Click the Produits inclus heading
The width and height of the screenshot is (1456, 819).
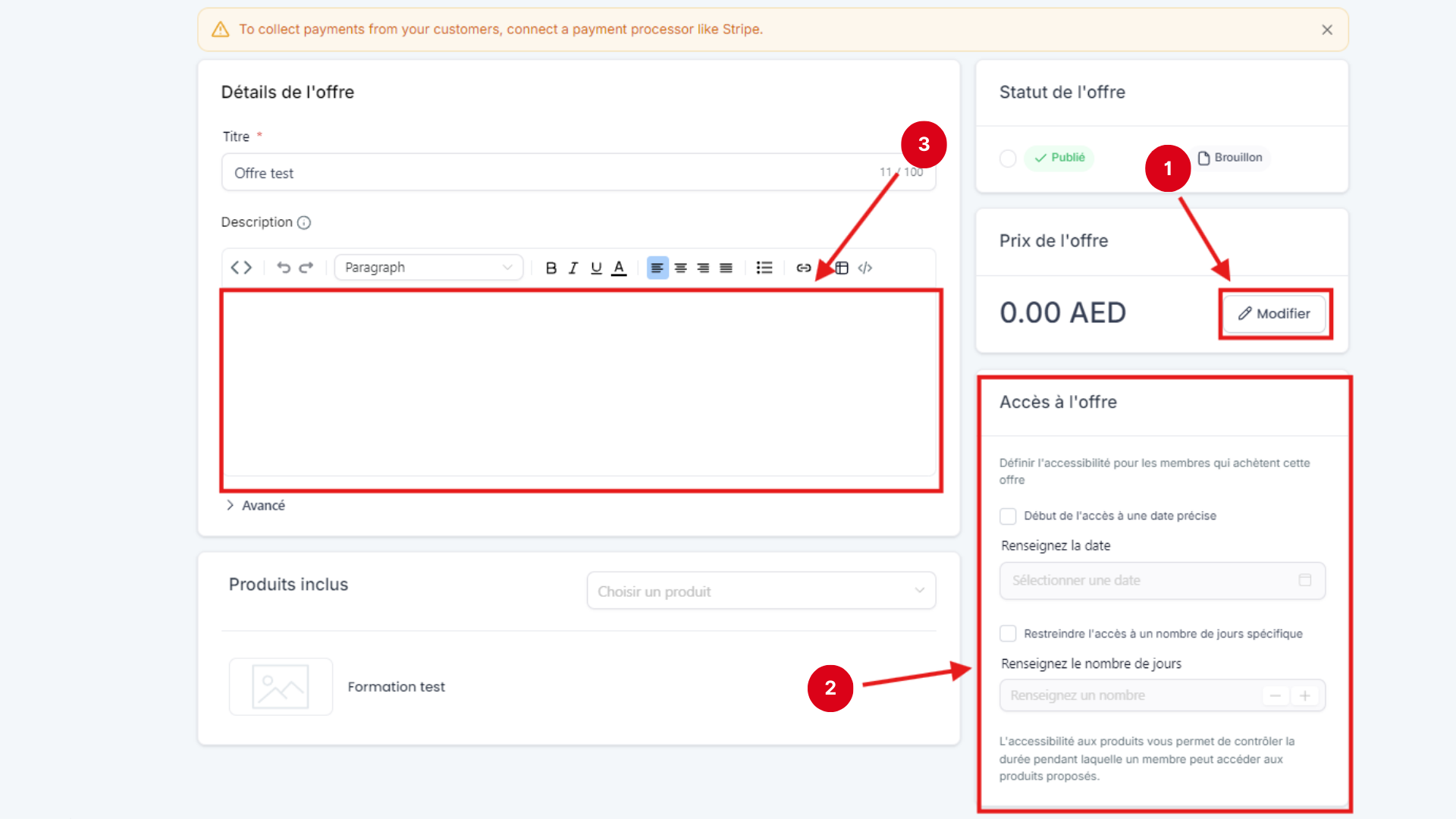coord(288,585)
